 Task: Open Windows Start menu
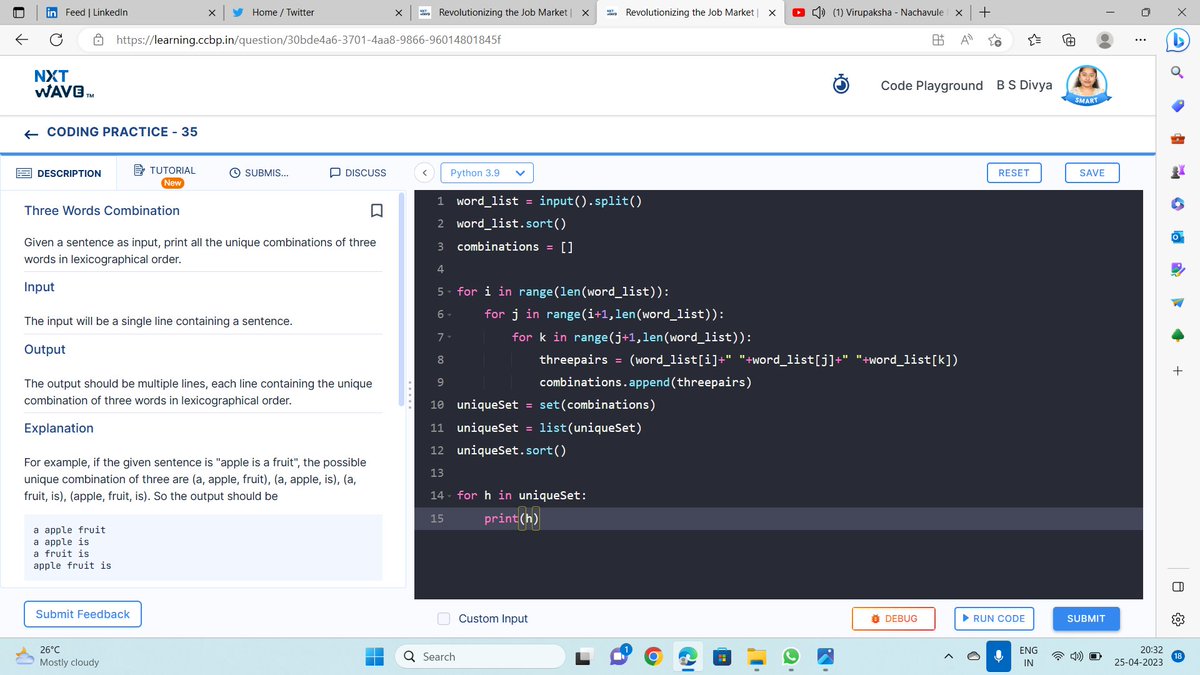(x=374, y=657)
